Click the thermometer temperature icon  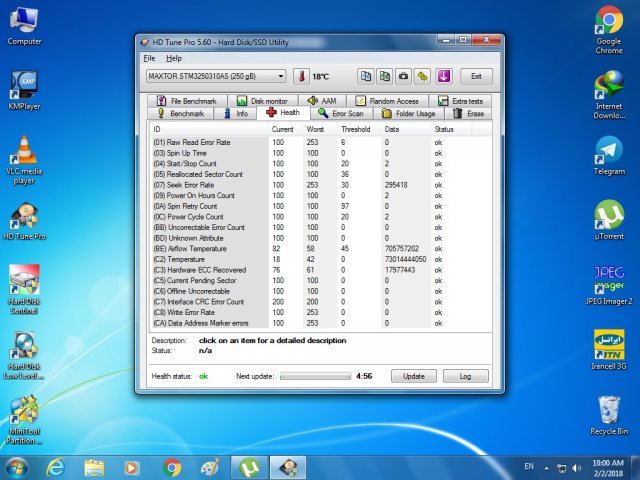coord(300,76)
